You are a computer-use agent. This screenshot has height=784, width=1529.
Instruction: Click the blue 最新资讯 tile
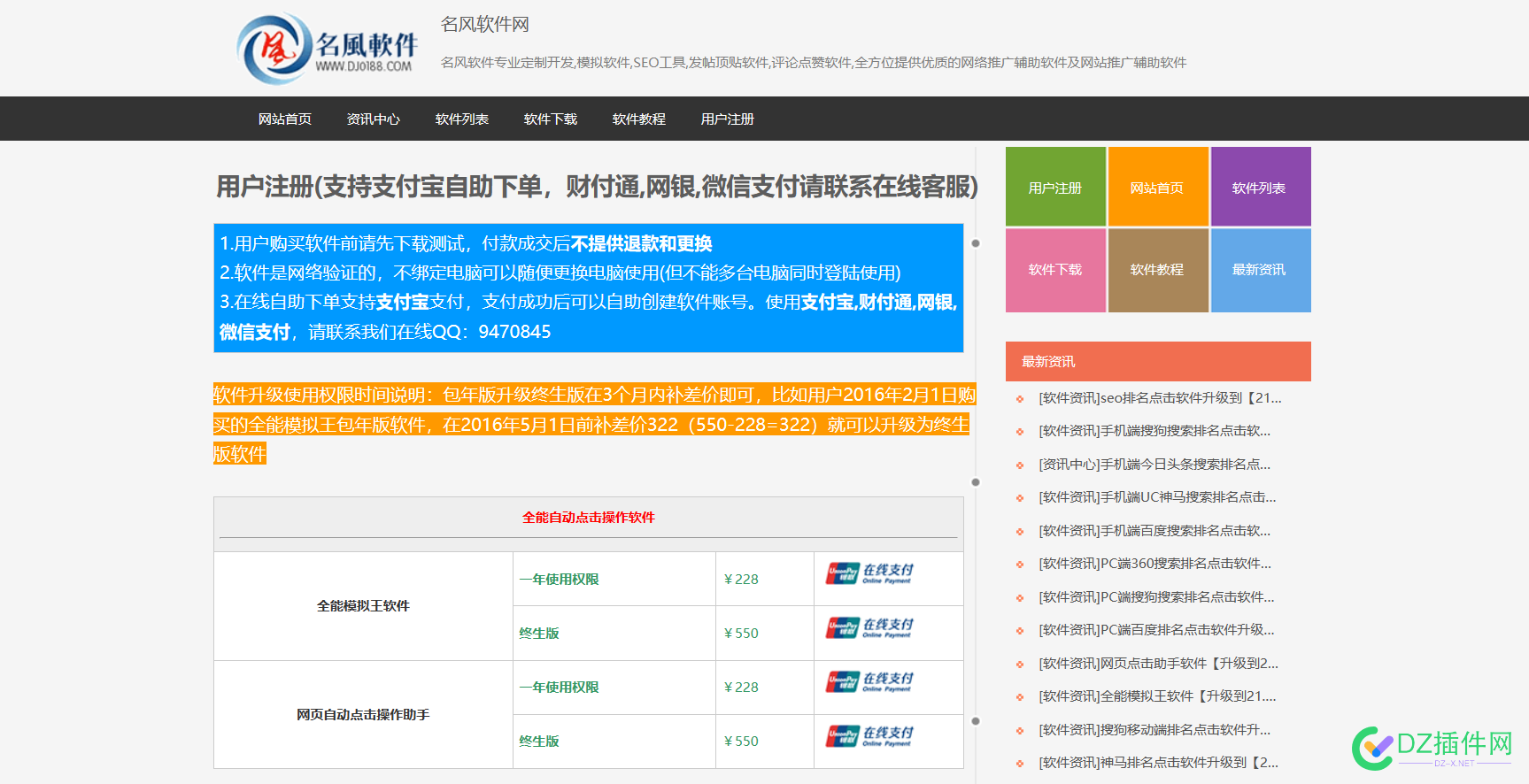1261,270
